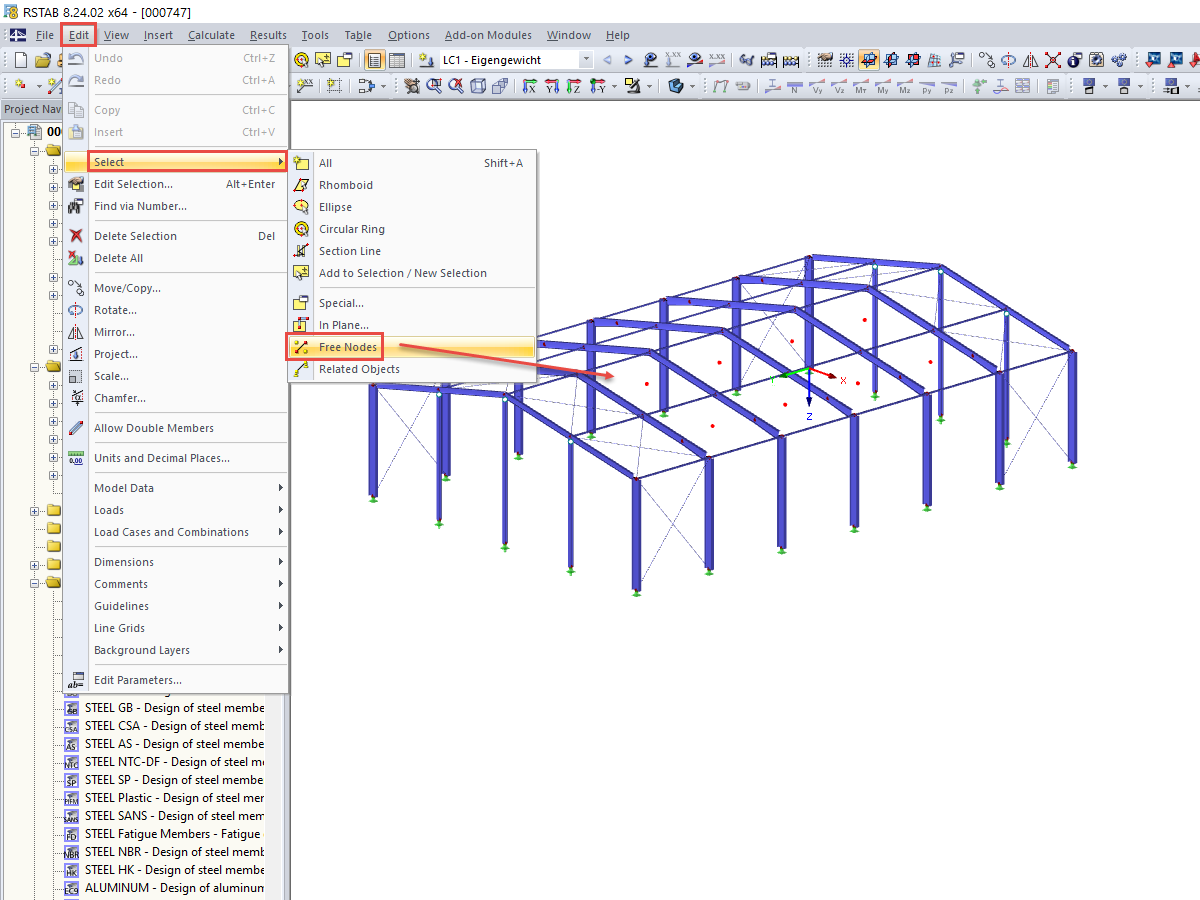Click the zoom window magnifier toolbar icon
This screenshot has width=1200, height=900.
tap(433, 86)
